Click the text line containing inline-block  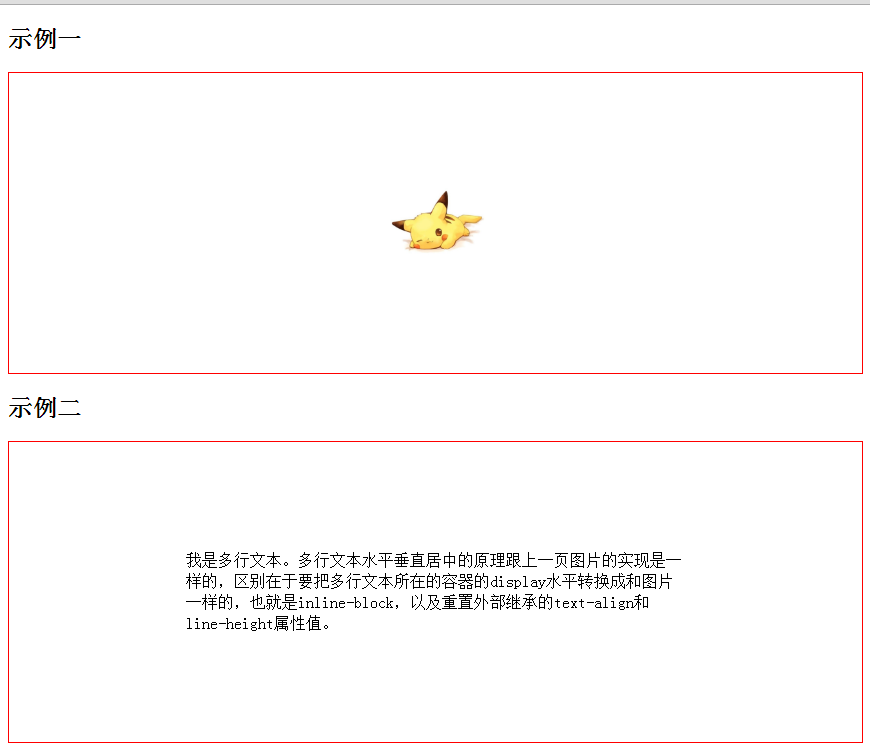(x=417, y=602)
